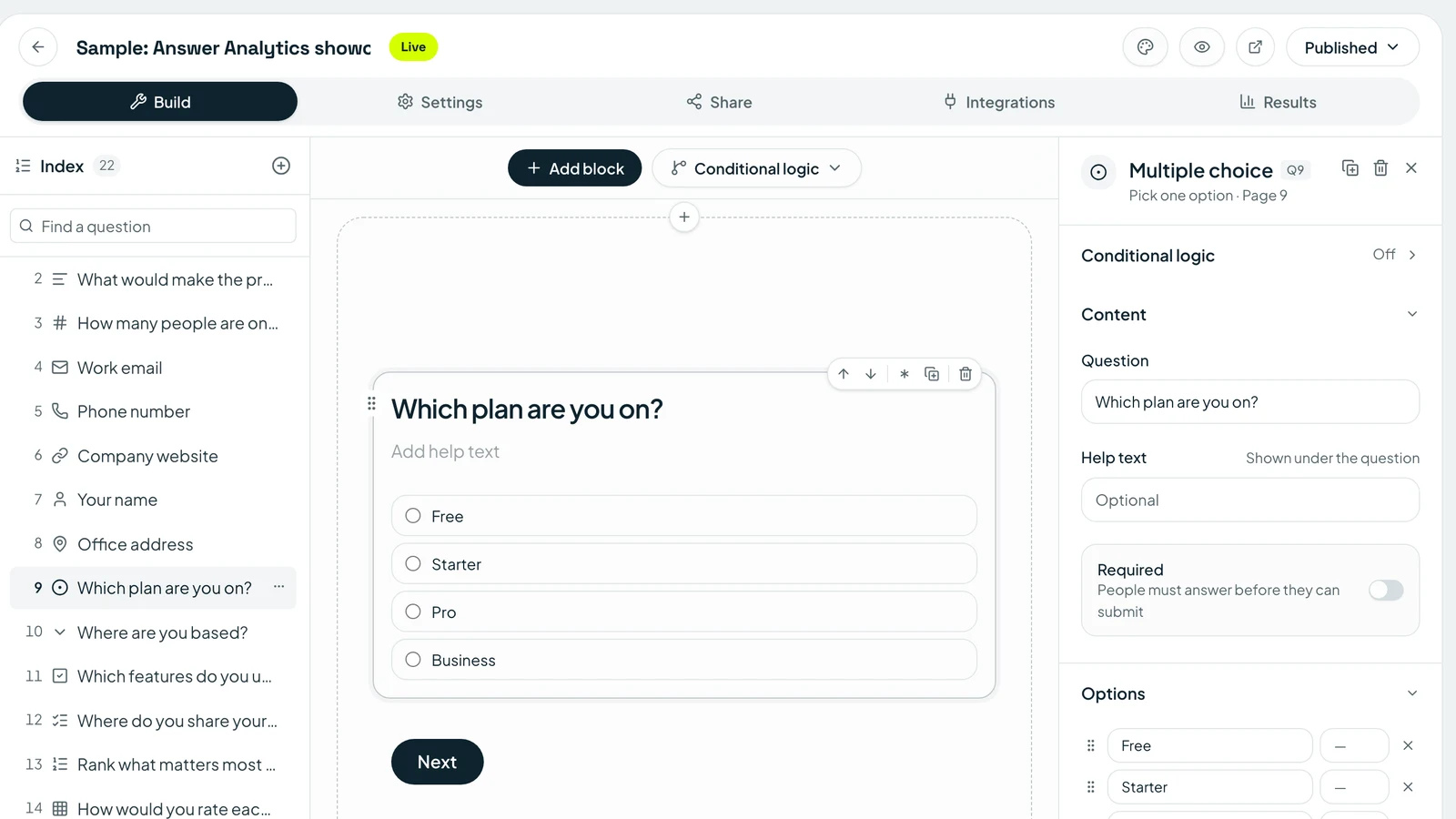
Task: Close the Multiple choice properties panel
Action: (1411, 168)
